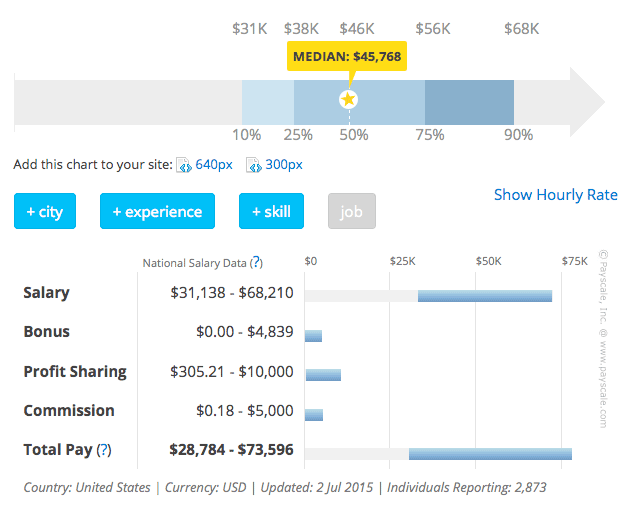Open the Total Pay help question mark
Viewport: 632px width, 522px height.
[x=104, y=450]
